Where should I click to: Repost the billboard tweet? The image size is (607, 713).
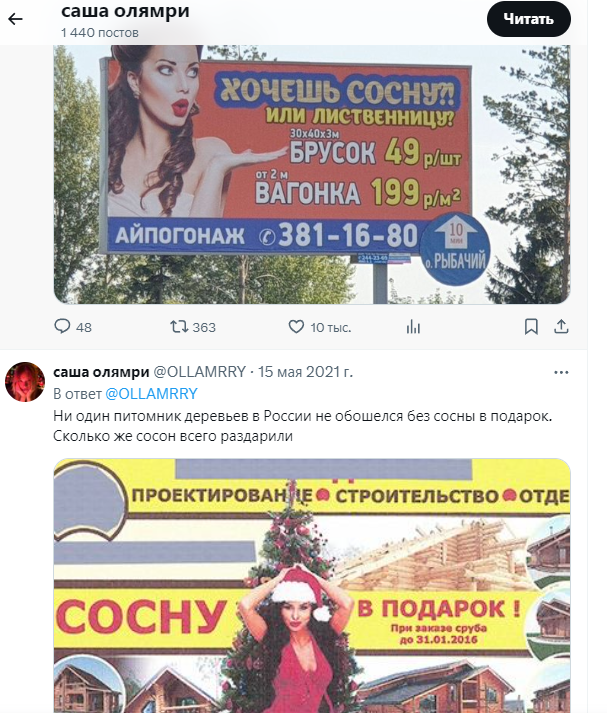tap(179, 326)
